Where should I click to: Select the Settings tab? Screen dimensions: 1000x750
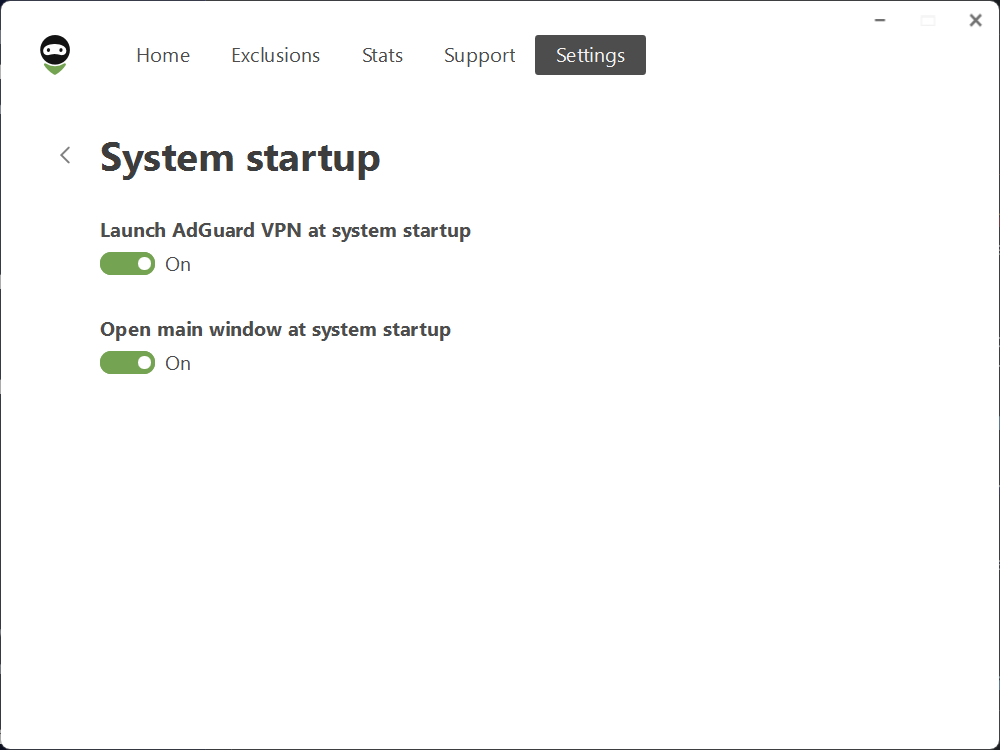[590, 55]
